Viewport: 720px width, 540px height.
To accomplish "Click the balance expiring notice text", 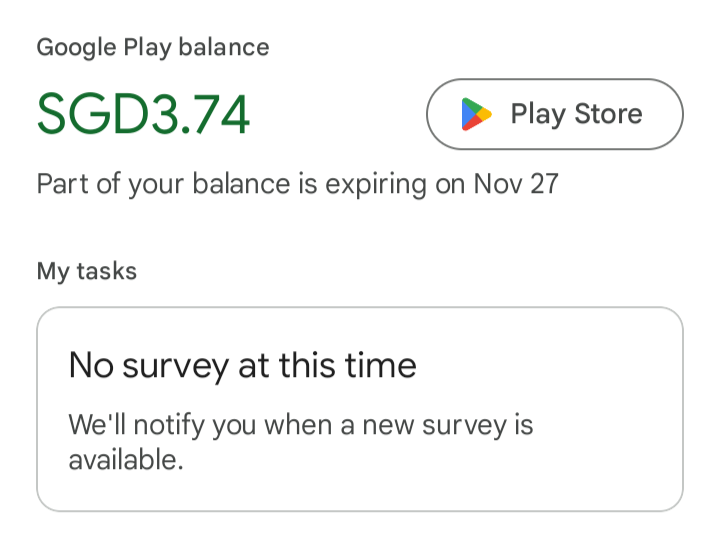I will [297, 185].
